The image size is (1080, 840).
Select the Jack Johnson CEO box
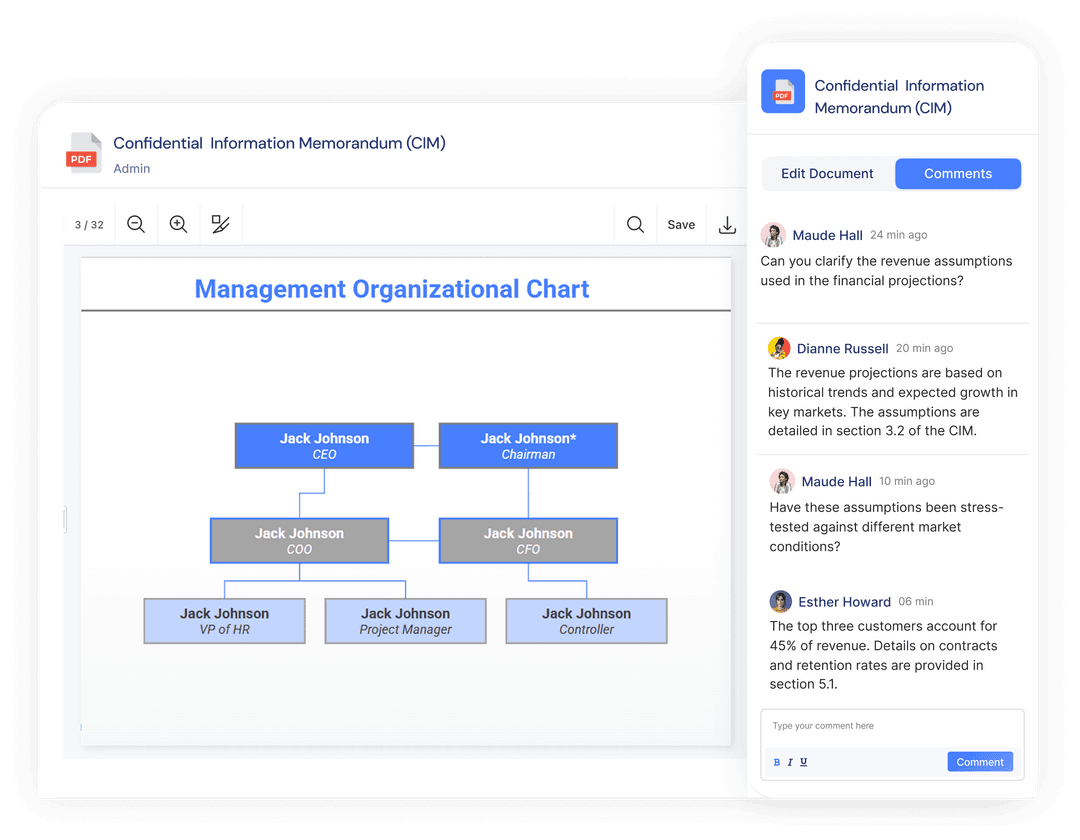pyautogui.click(x=324, y=445)
